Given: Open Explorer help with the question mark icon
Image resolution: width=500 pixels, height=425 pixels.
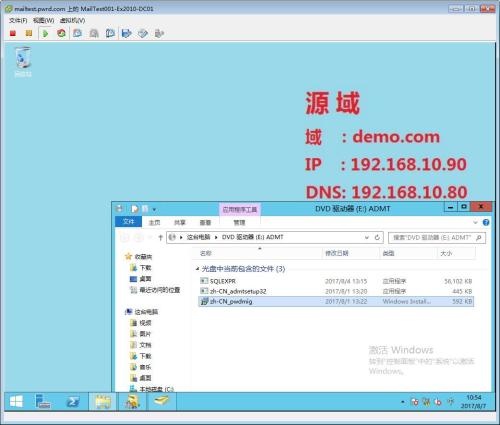Looking at the screenshot, I should click(x=486, y=222).
